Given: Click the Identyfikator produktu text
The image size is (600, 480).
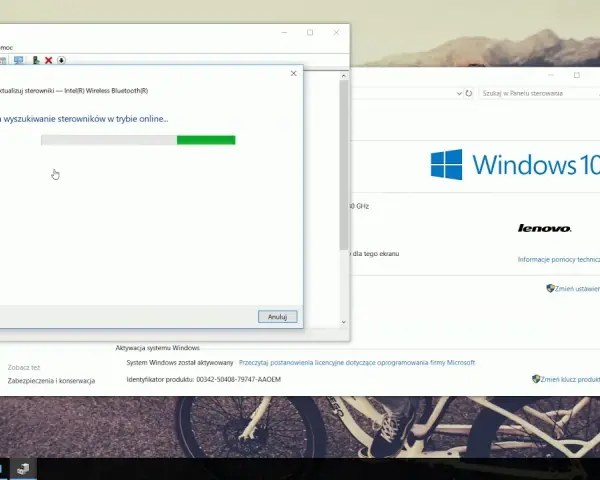Looking at the screenshot, I should [204, 379].
